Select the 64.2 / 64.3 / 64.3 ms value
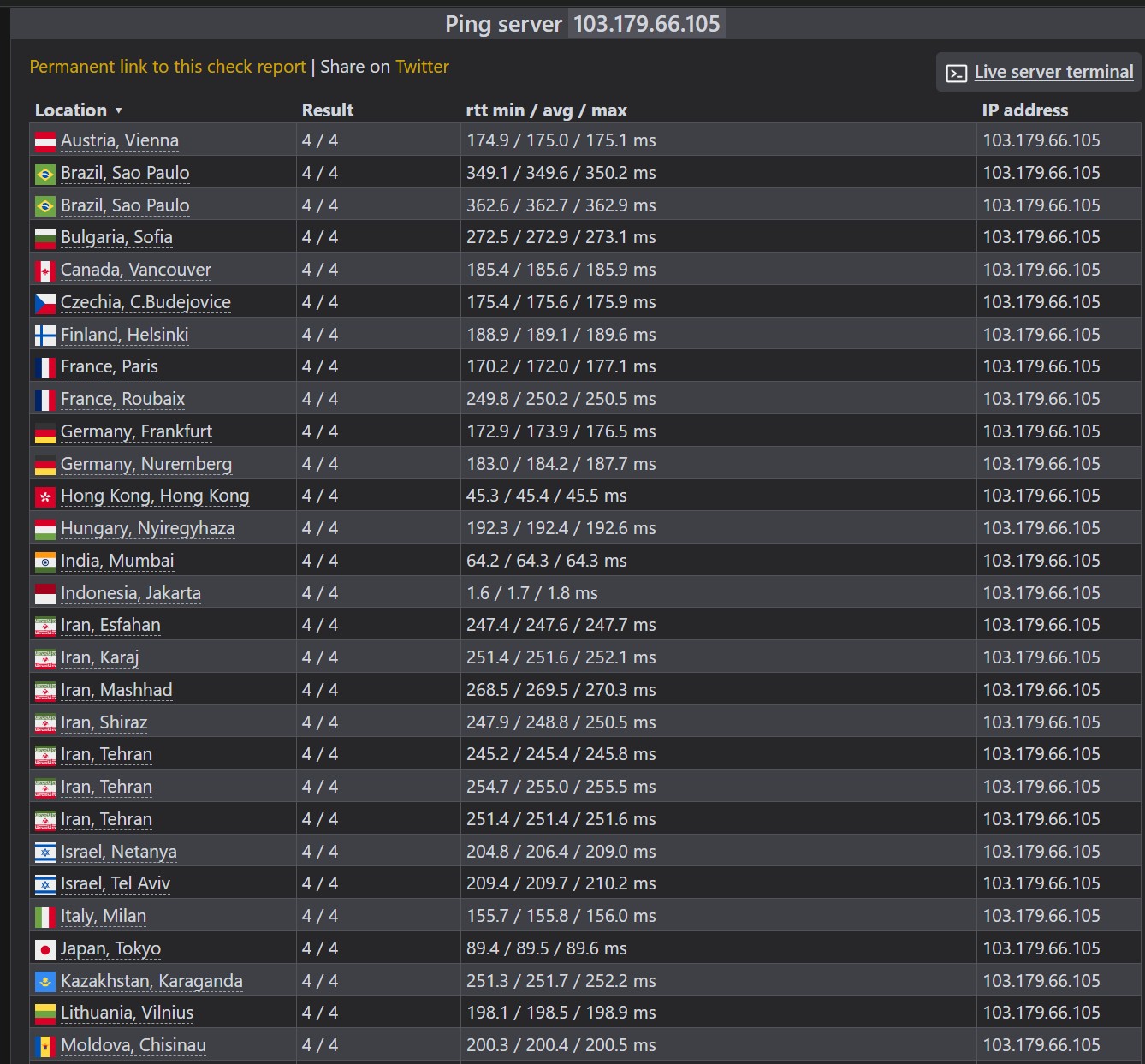Screen dimensions: 1145x1064 [547, 561]
